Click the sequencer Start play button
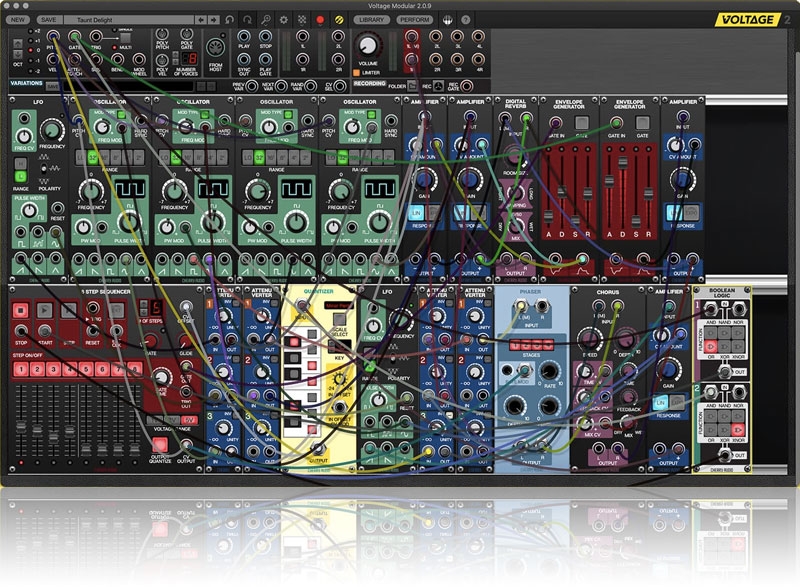This screenshot has width=800, height=587. (x=44, y=310)
